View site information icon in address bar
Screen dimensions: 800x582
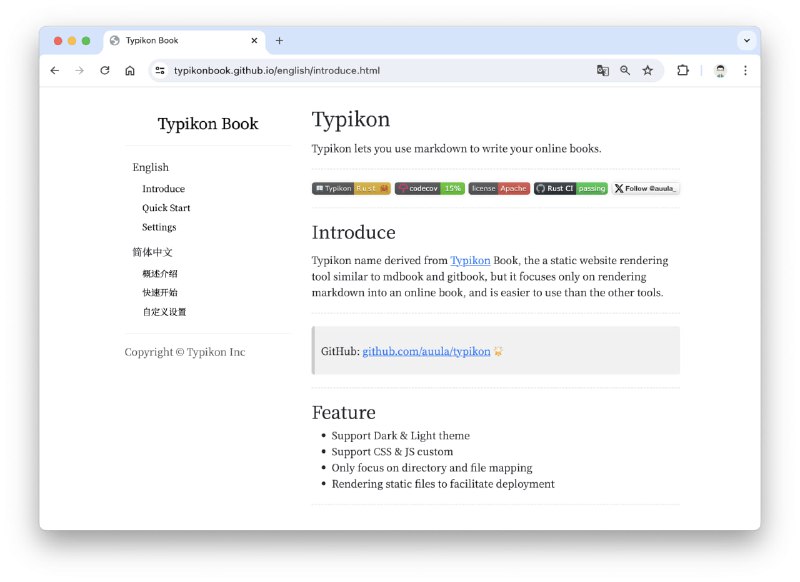[160, 71]
